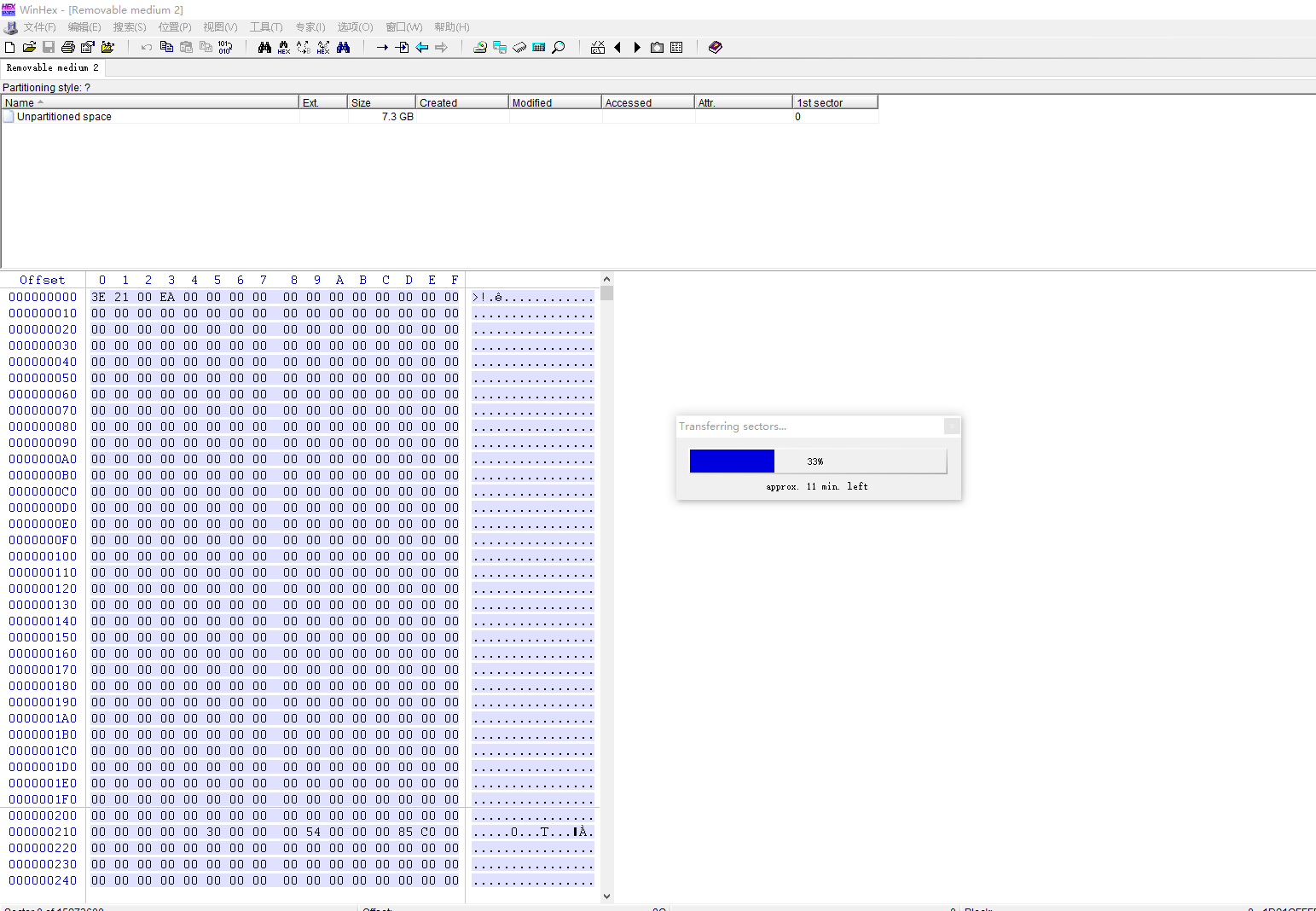Screen dimensions: 1316x911
Task: Sort by the Name column header
Action: 150,102
